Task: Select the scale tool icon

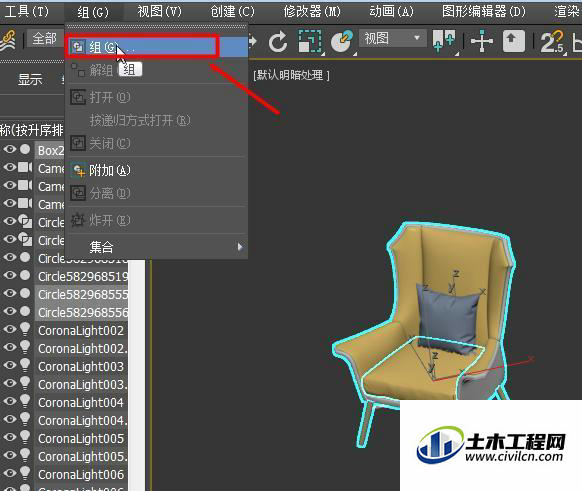Action: (310, 42)
